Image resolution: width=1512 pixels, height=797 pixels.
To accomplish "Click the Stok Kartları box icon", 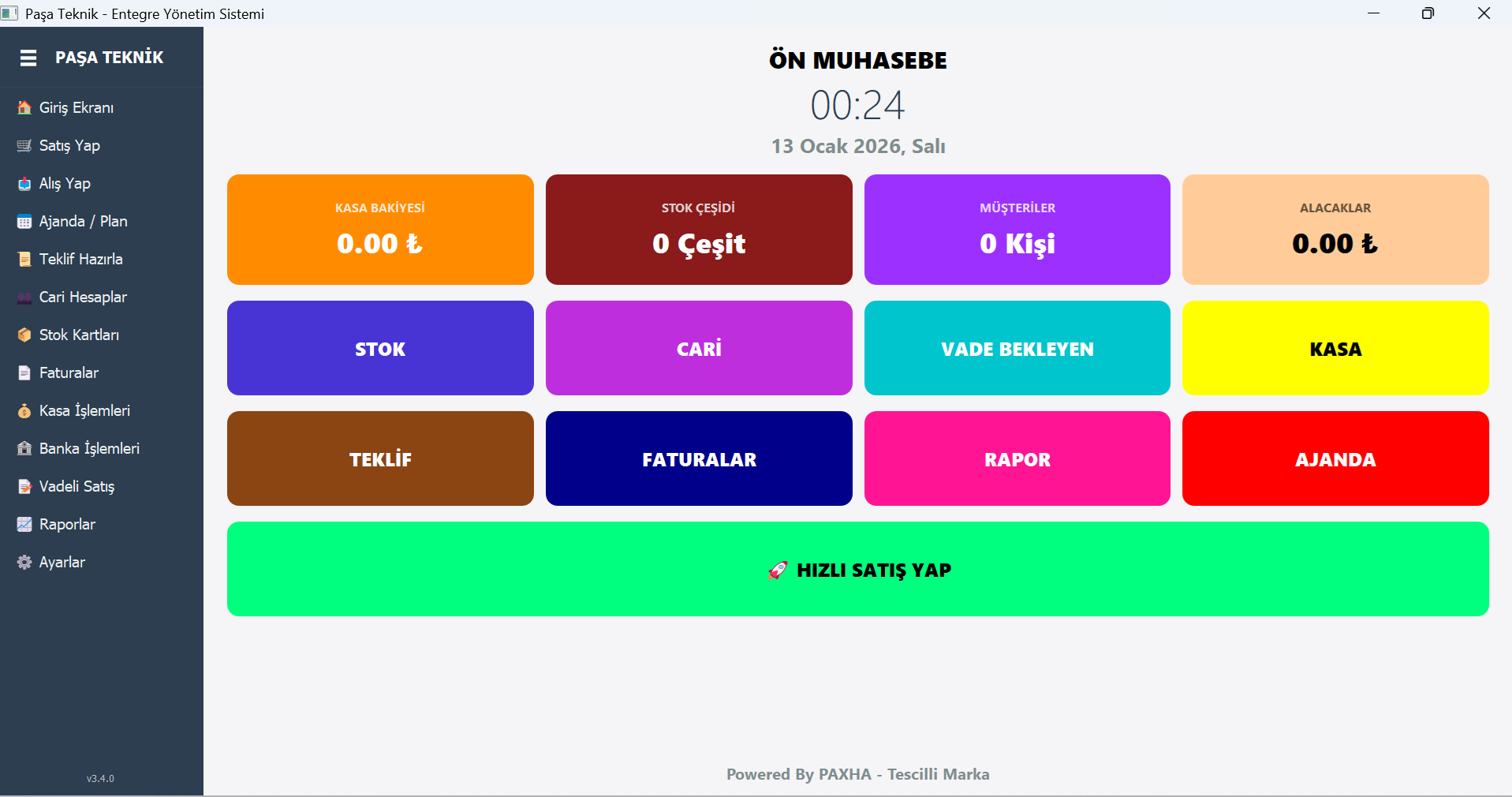I will coord(24,335).
